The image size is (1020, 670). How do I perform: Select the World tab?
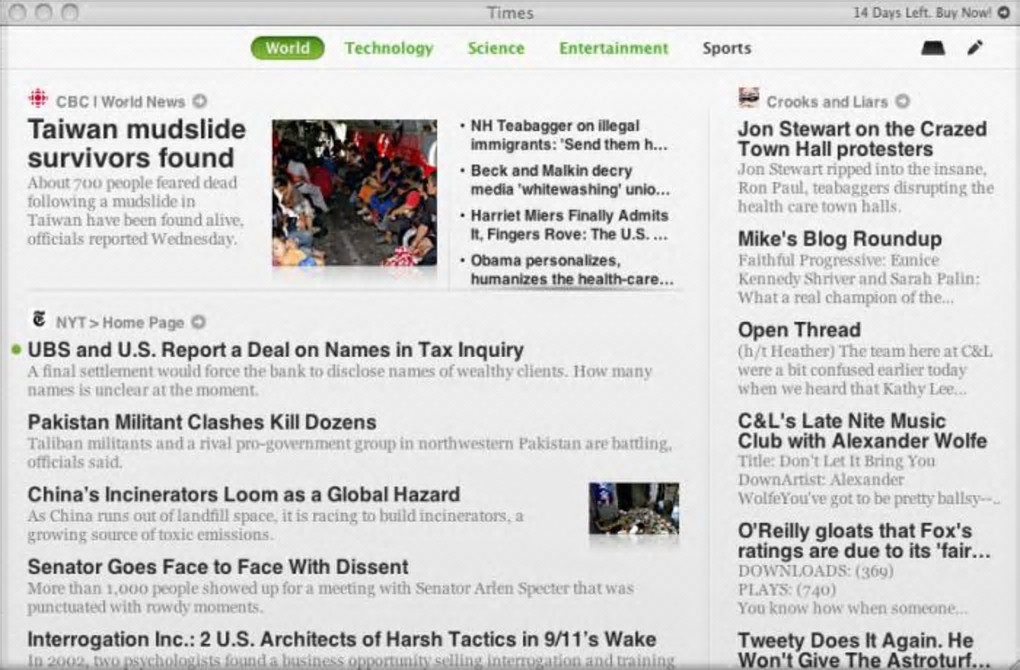(288, 48)
